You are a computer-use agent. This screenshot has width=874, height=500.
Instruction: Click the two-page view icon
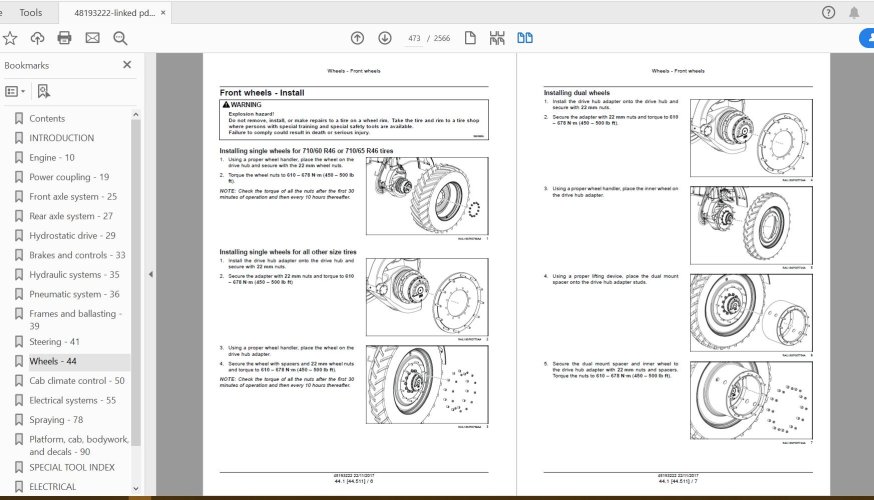525,38
